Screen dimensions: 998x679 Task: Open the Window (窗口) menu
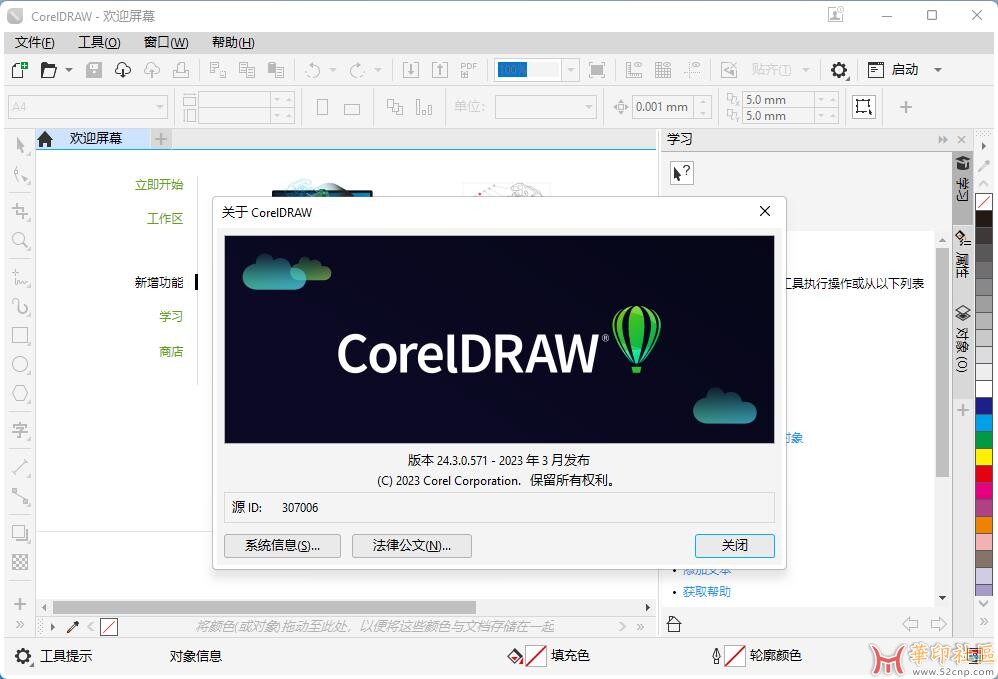[x=166, y=43]
